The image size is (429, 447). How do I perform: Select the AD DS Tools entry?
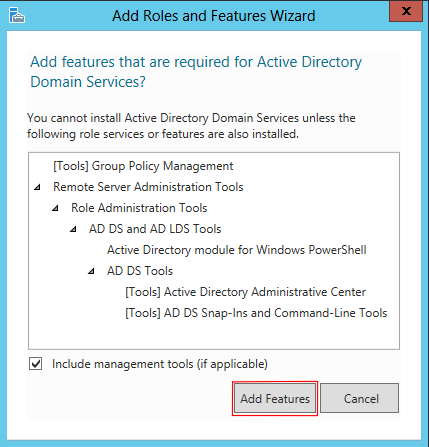[x=140, y=271]
